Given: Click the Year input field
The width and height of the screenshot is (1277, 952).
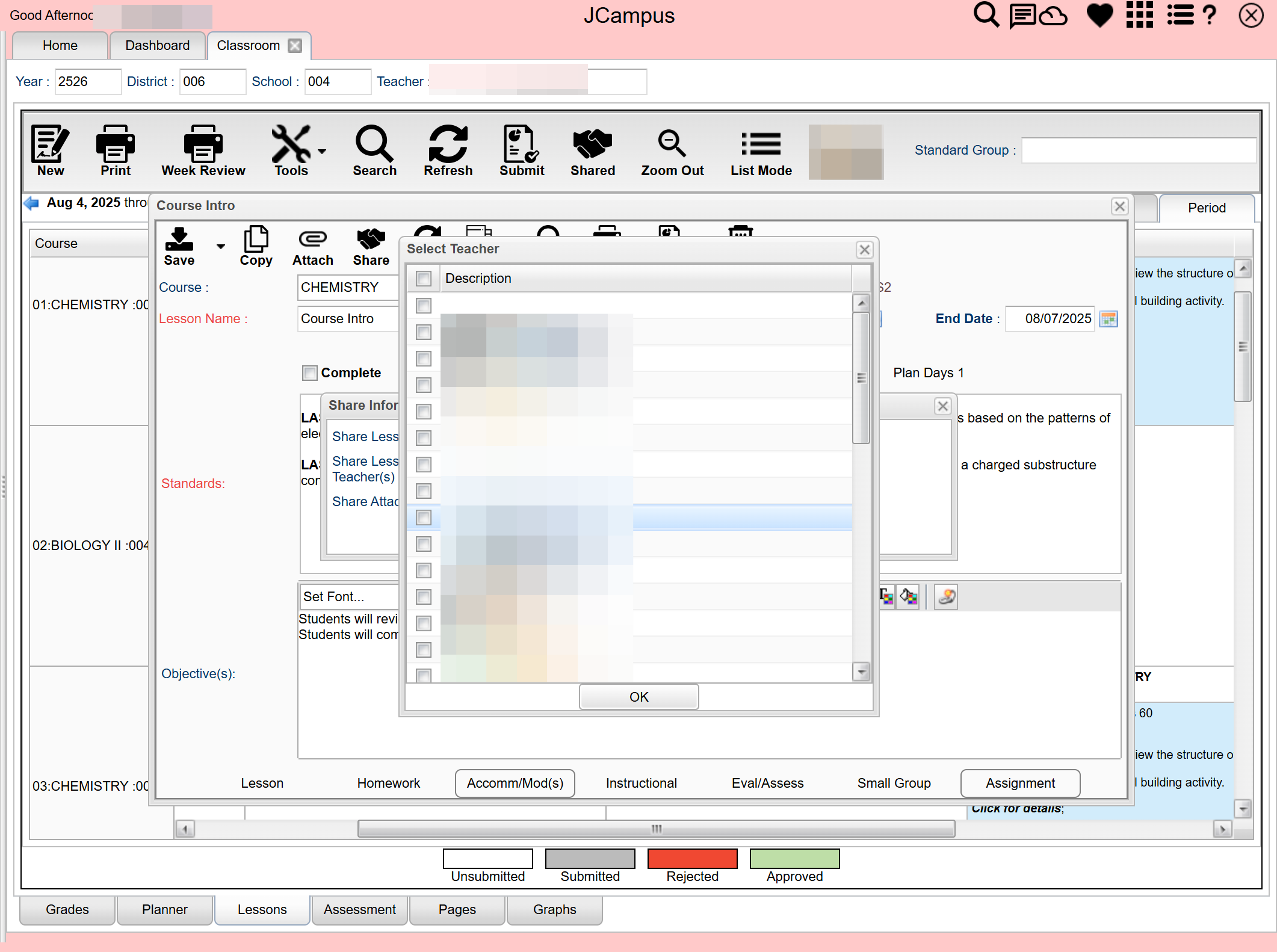Looking at the screenshot, I should coord(88,82).
